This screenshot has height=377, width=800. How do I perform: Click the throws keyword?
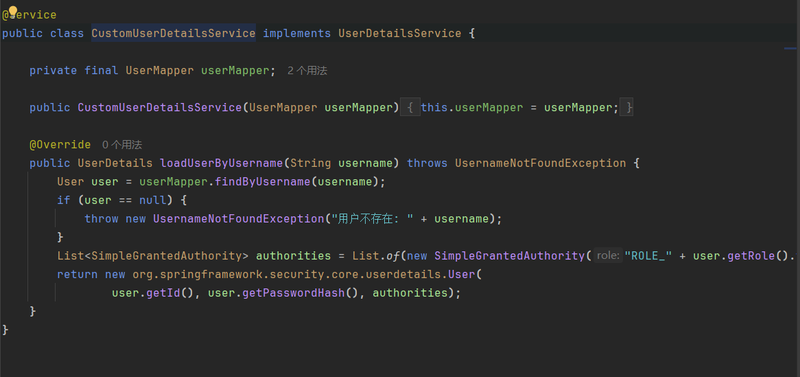427,163
